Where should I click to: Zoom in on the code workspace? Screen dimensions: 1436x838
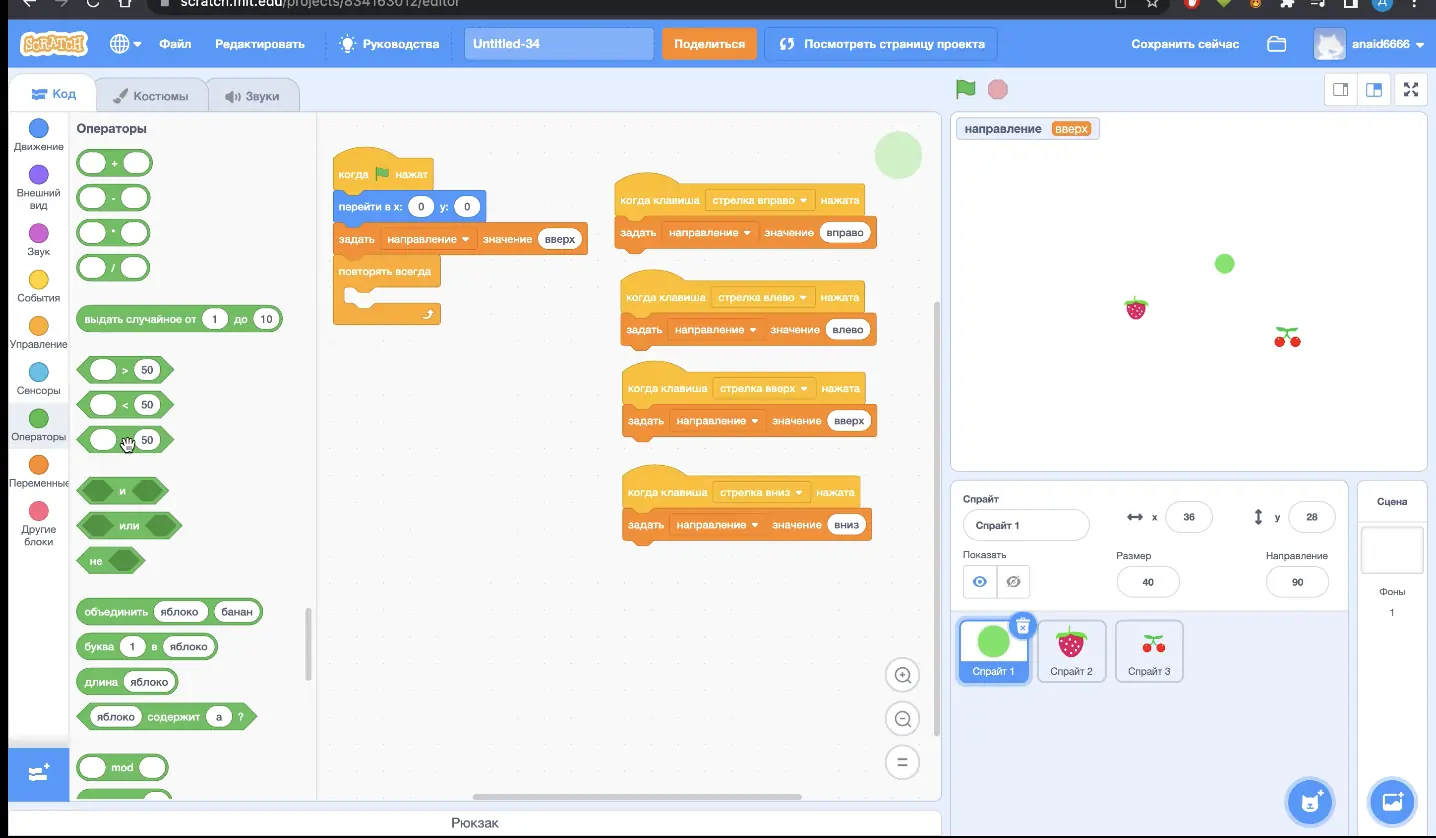coord(902,675)
